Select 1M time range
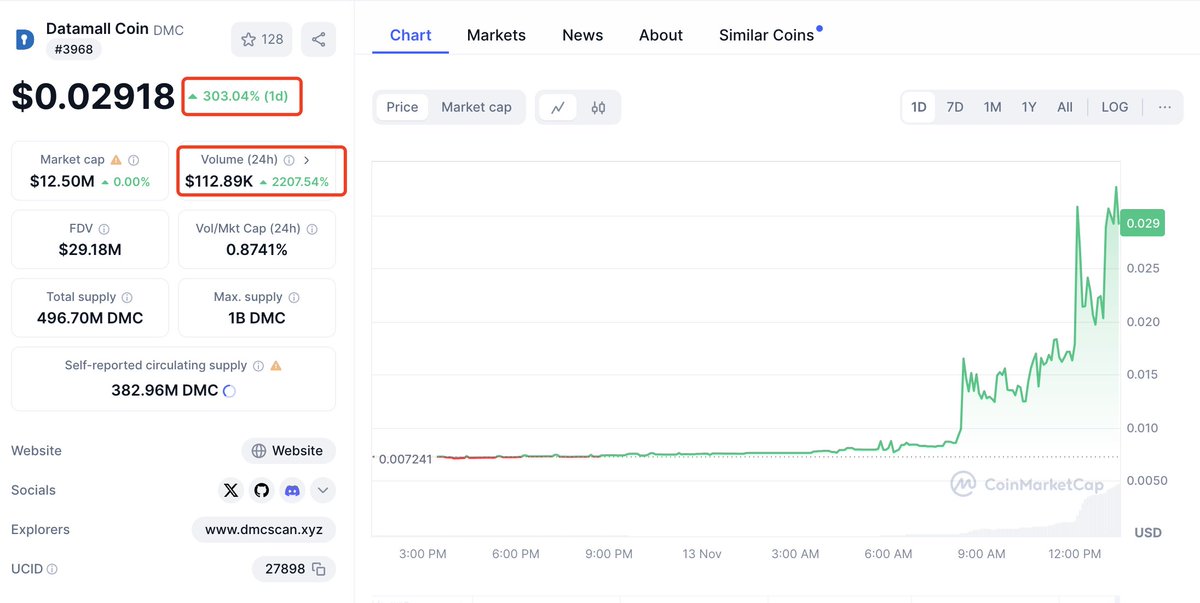This screenshot has width=1200, height=603. (x=992, y=107)
